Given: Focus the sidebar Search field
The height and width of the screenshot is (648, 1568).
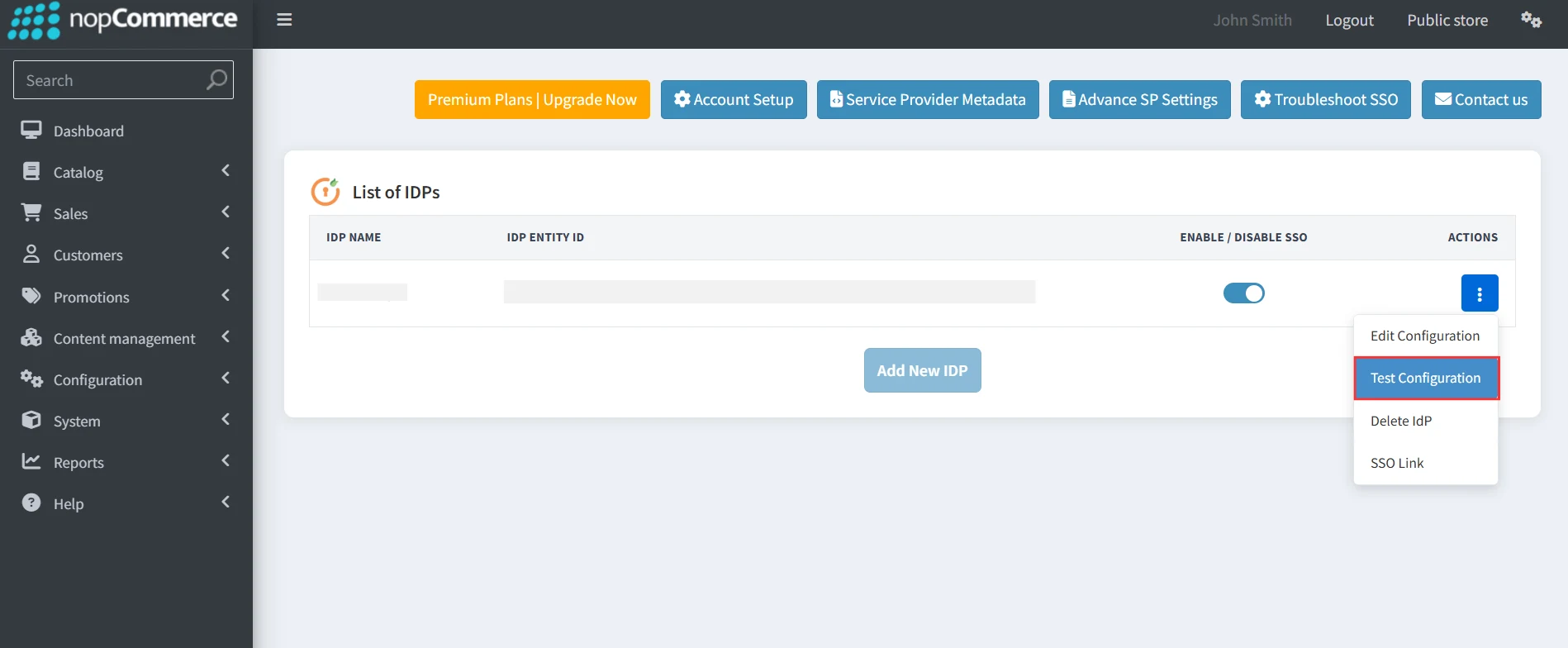Looking at the screenshot, I should tap(123, 79).
